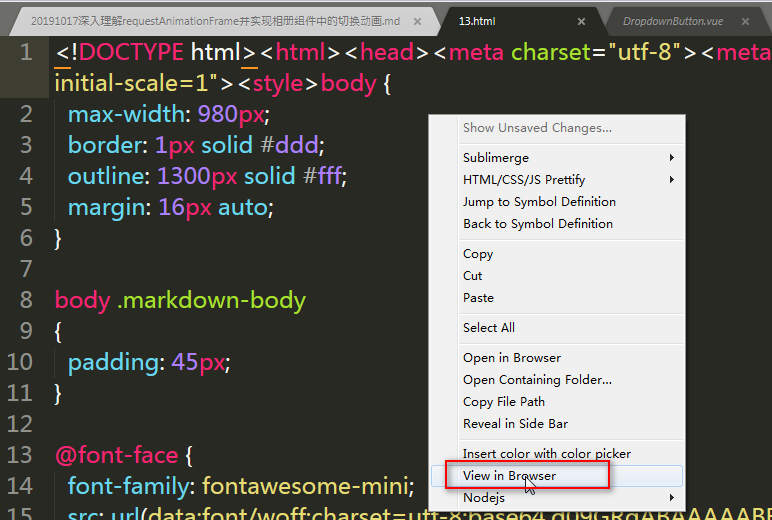Select Open in Browser menu entry
This screenshot has height=520, width=772.
point(512,358)
